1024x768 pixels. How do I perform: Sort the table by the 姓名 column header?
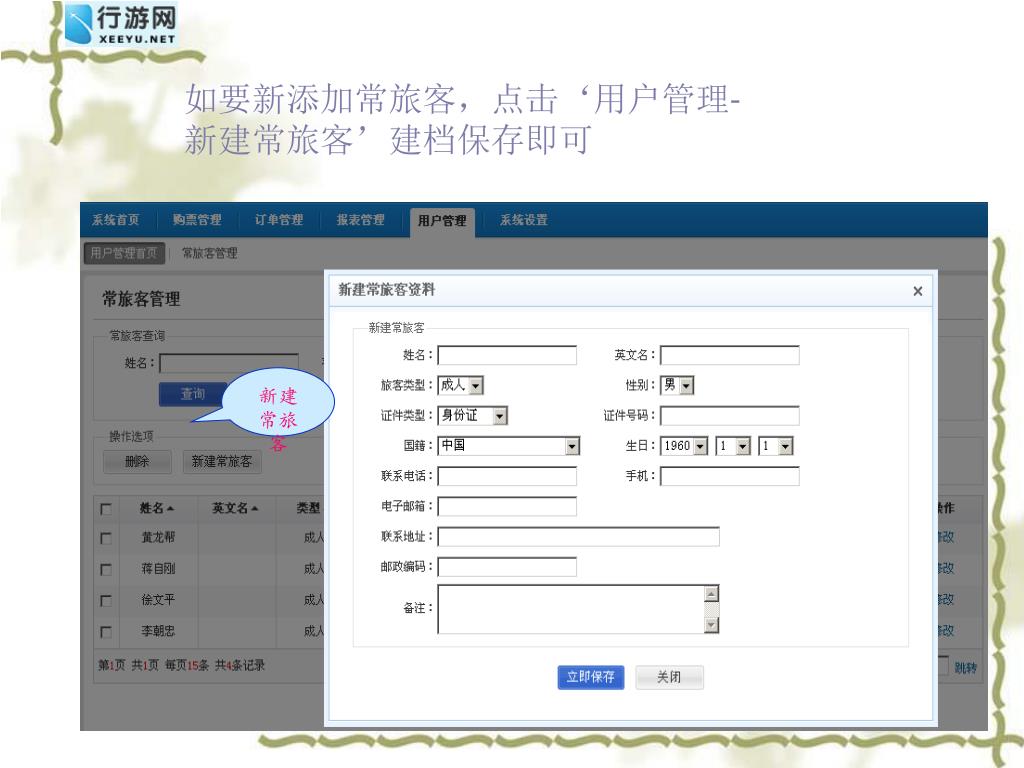(157, 508)
